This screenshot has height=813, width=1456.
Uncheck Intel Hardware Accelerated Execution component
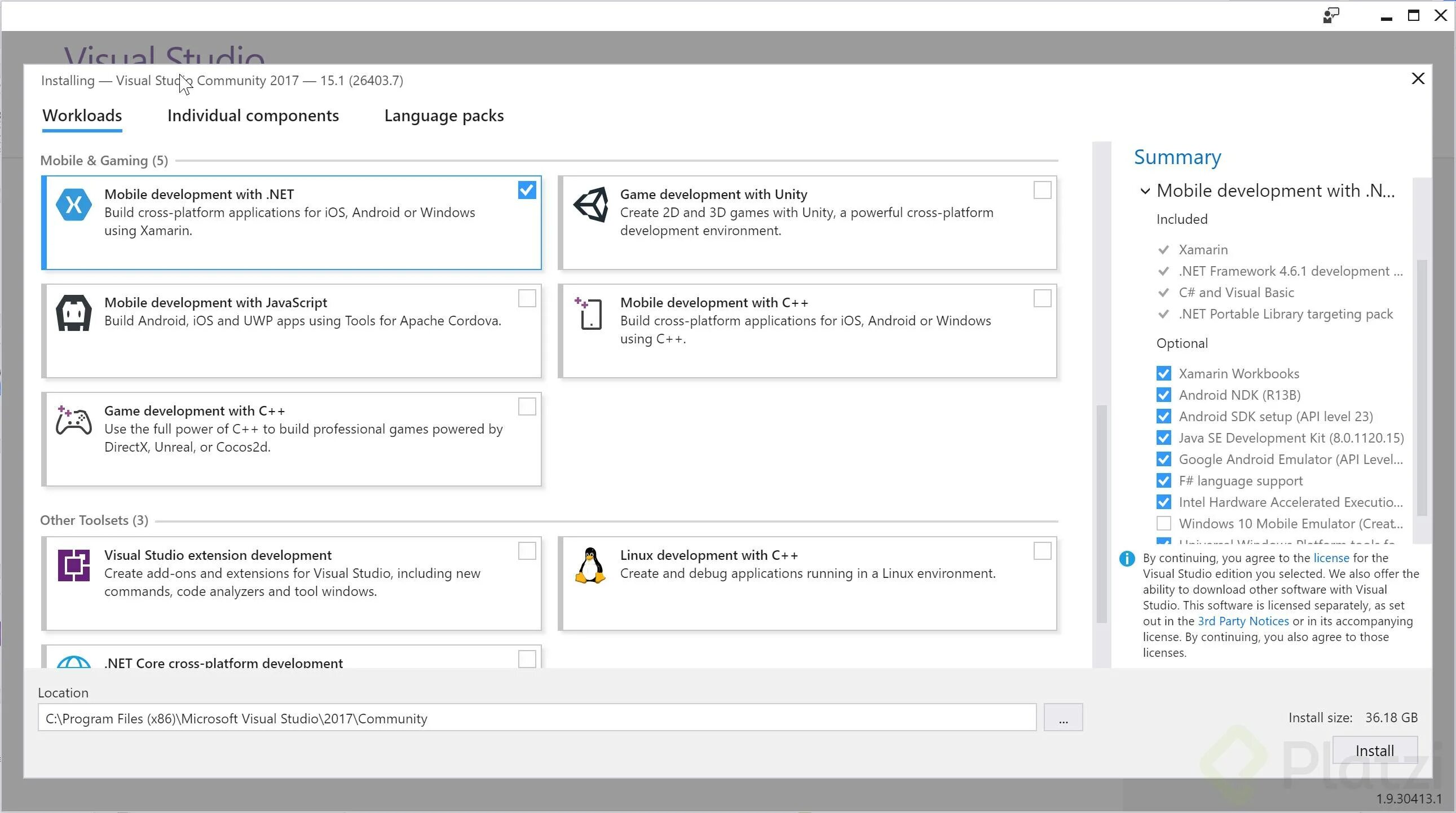(x=1163, y=502)
